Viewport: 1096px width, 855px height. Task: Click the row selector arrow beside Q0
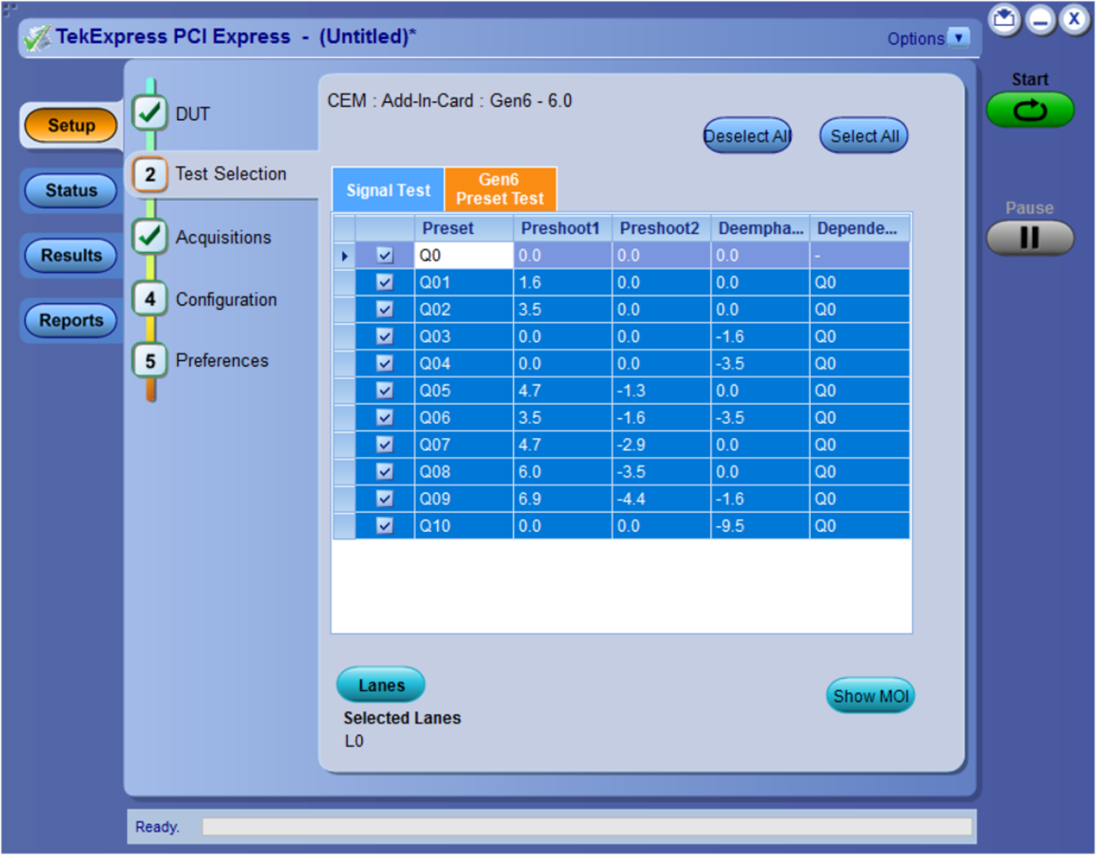point(344,256)
